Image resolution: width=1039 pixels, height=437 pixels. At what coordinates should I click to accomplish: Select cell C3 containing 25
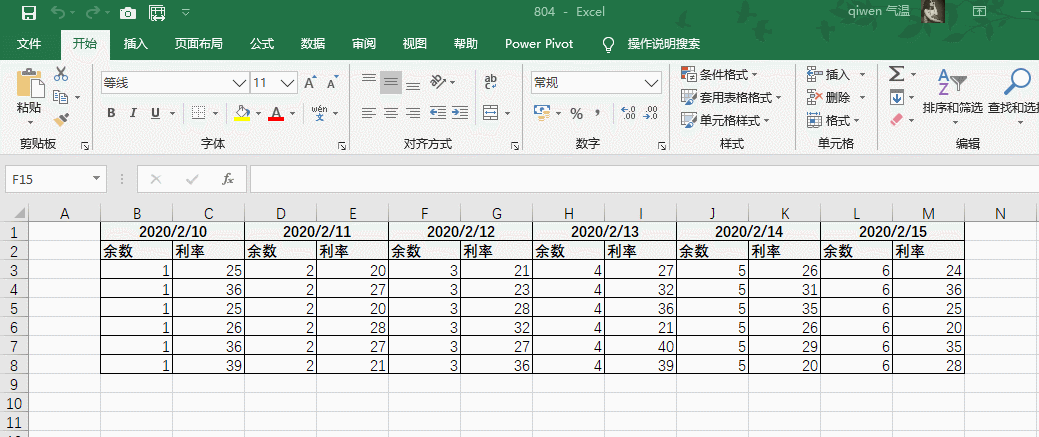coord(208,270)
